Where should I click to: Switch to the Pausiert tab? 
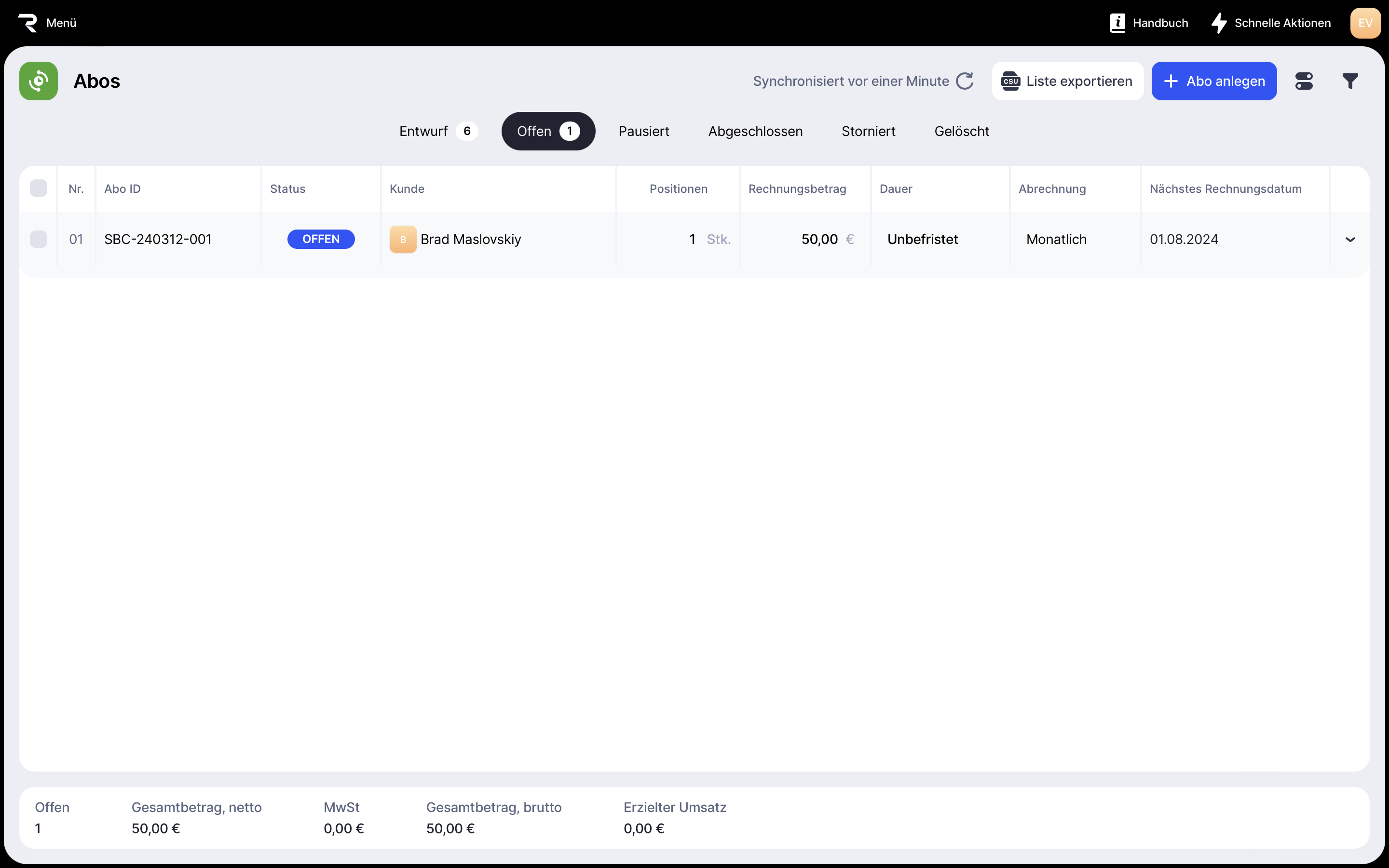pos(643,132)
